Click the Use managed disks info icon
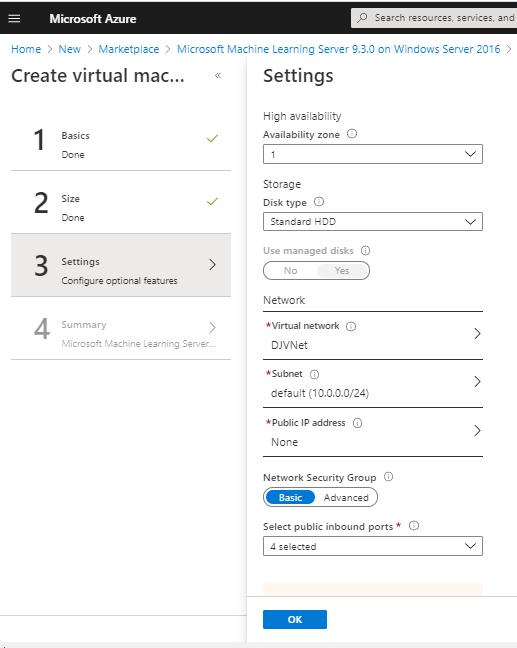The image size is (517, 648). pos(366,250)
